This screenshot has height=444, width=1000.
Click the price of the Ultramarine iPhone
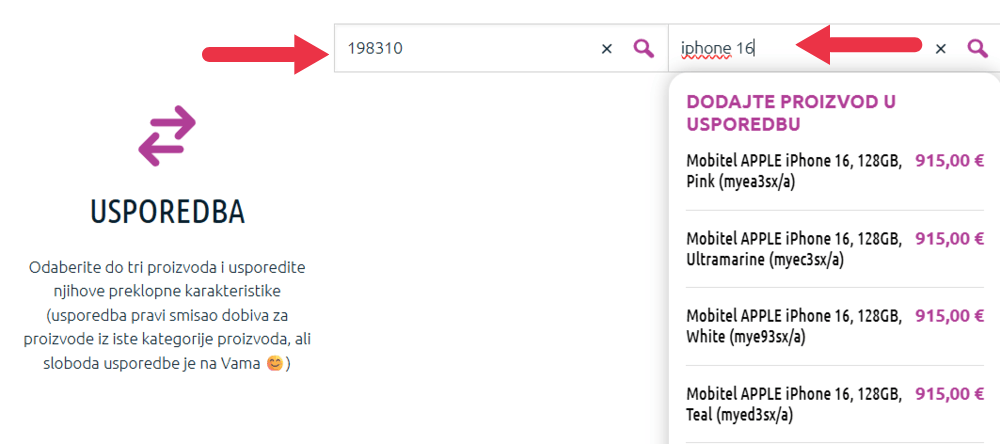coord(949,239)
